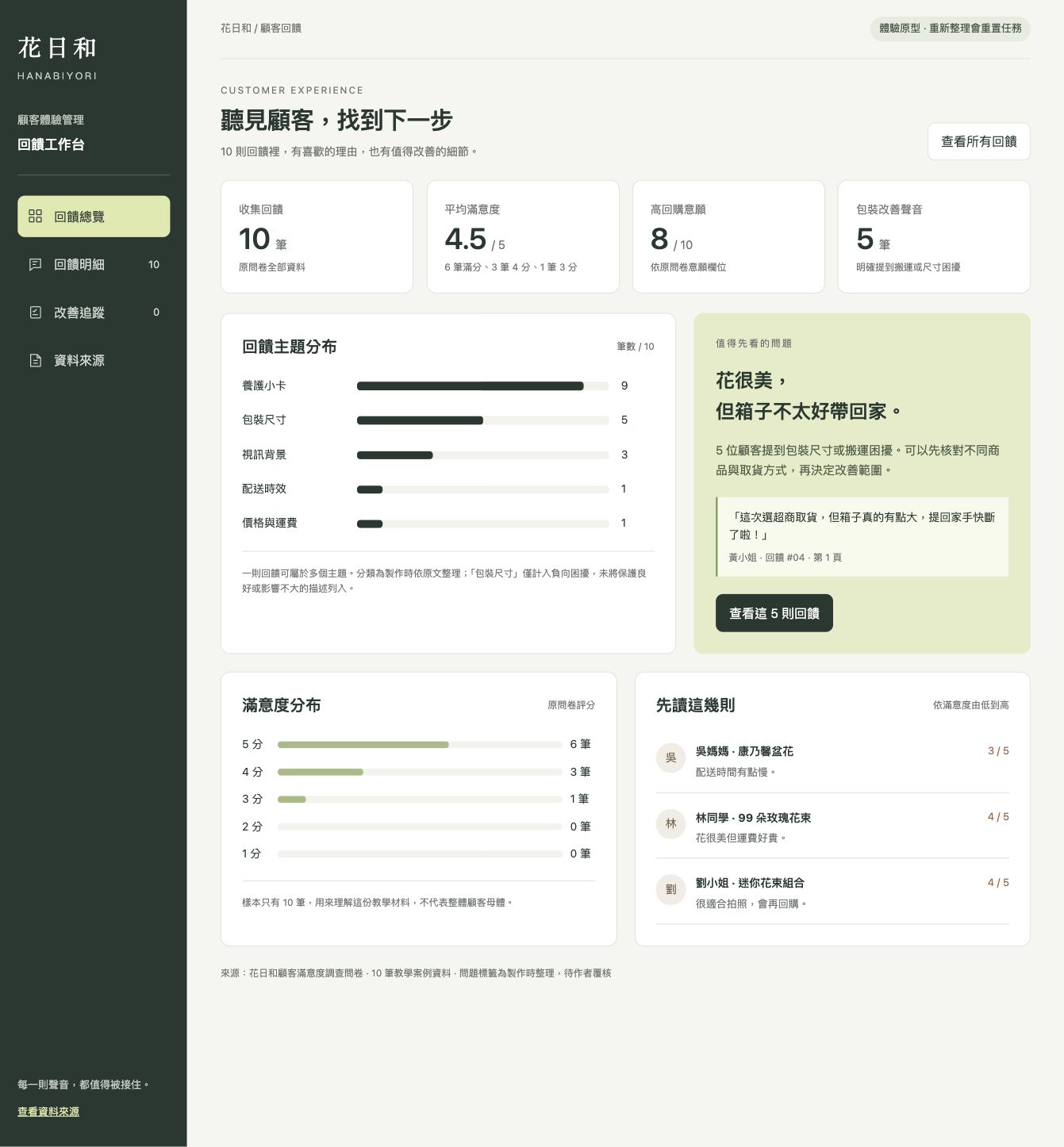Image resolution: width=1064 pixels, height=1147 pixels.
Task: Open 劉小姐 · 迷你花束組合 feedback
Action: coord(832,892)
